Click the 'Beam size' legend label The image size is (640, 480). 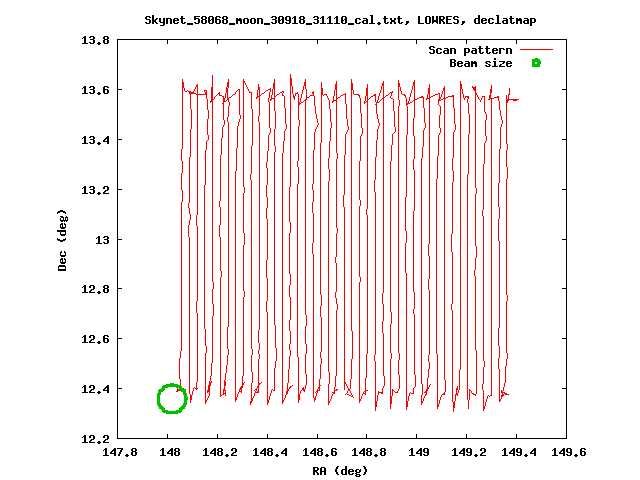pos(481,63)
